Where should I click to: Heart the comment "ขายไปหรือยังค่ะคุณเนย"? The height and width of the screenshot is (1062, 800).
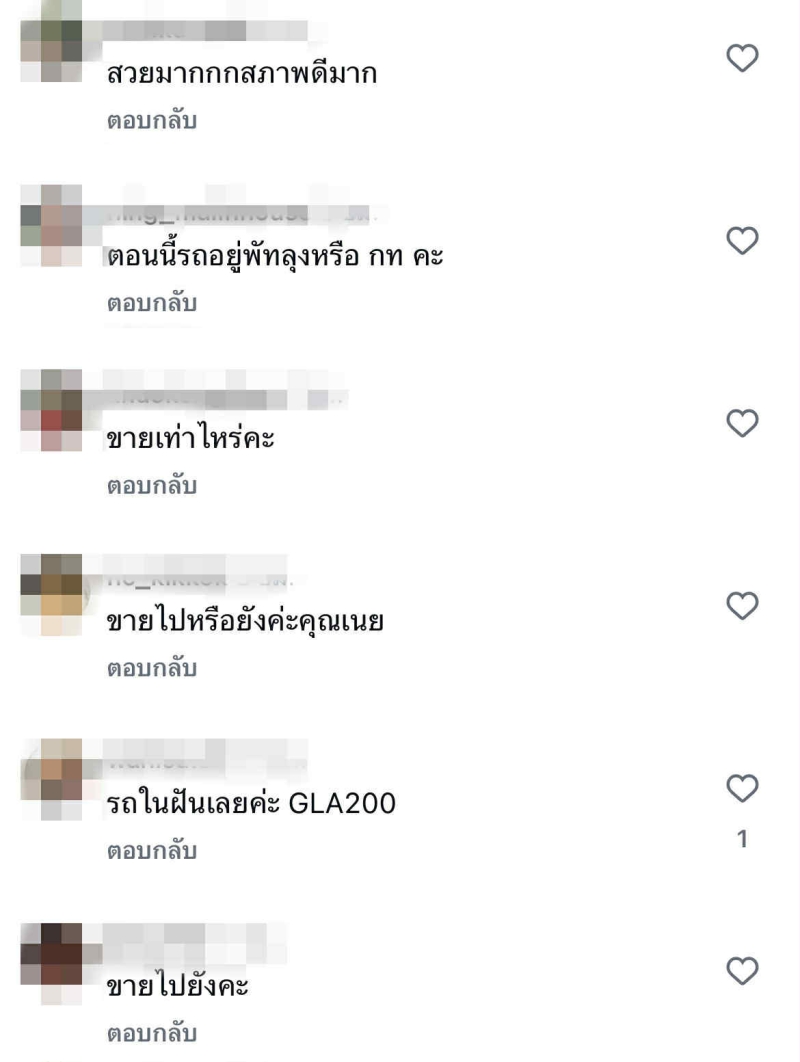point(742,606)
